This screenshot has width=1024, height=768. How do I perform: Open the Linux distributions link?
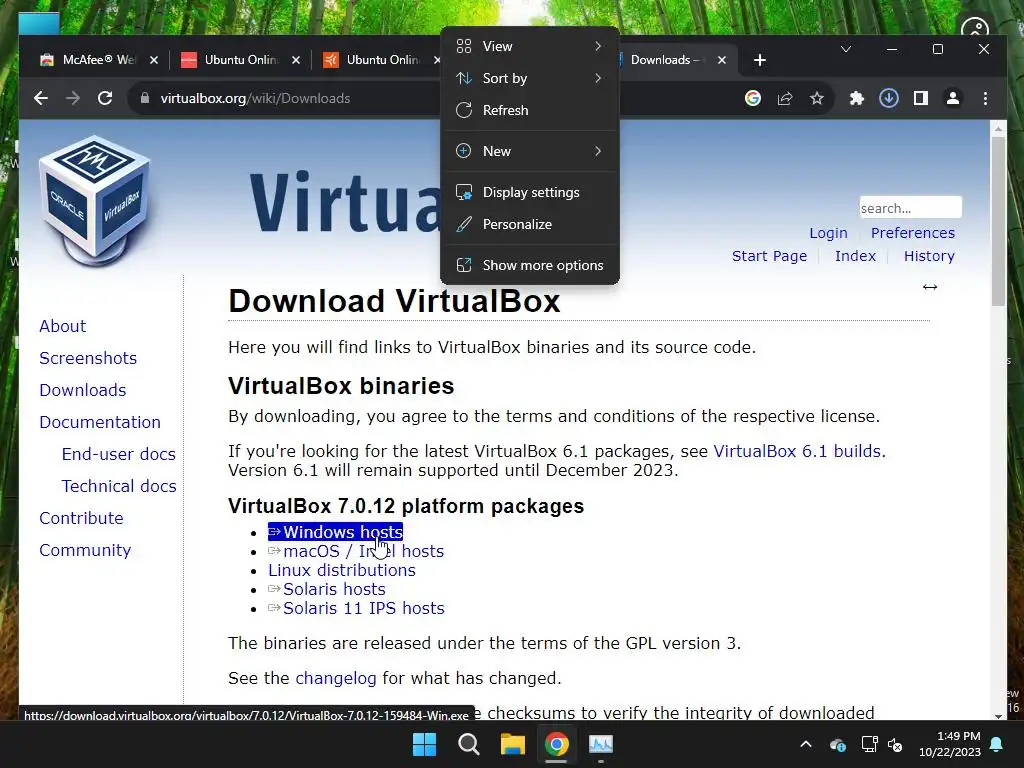tap(342, 570)
